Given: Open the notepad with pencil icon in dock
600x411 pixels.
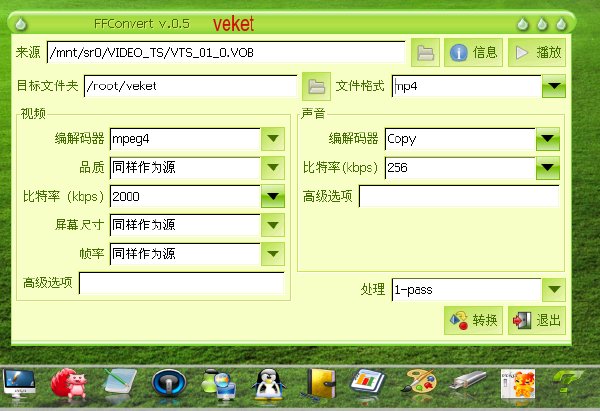Looking at the screenshot, I should click(121, 382).
